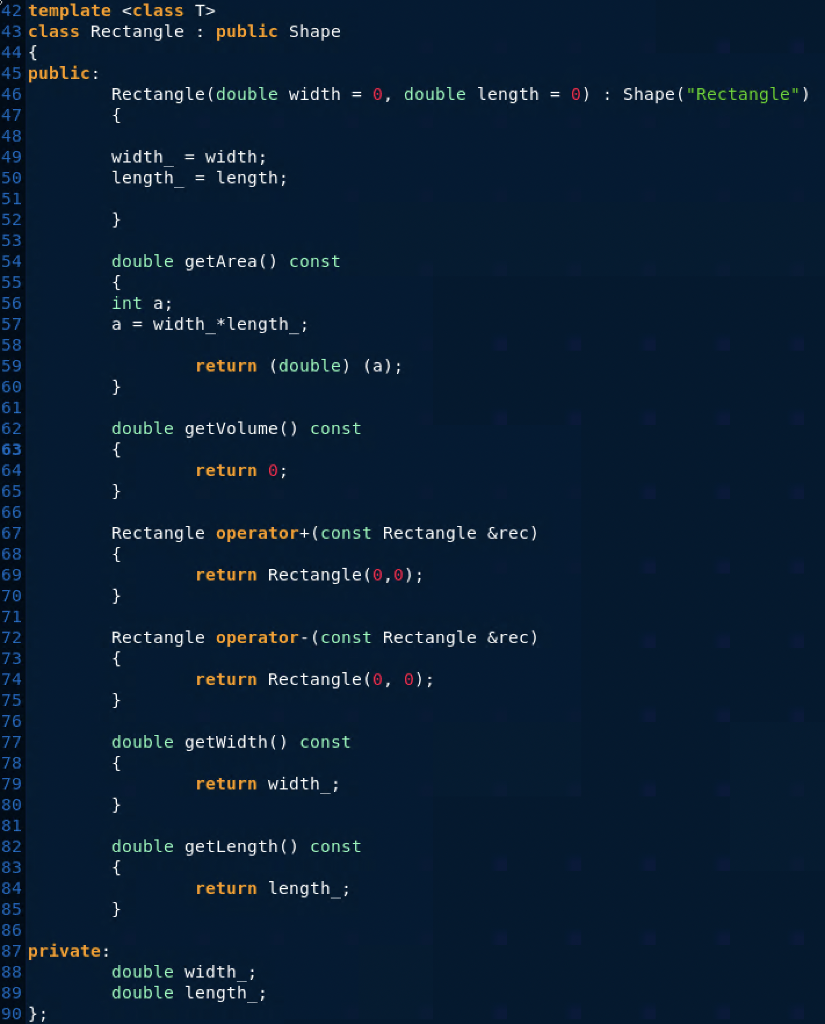Click line number 63 in the gutter

[x=11, y=449]
